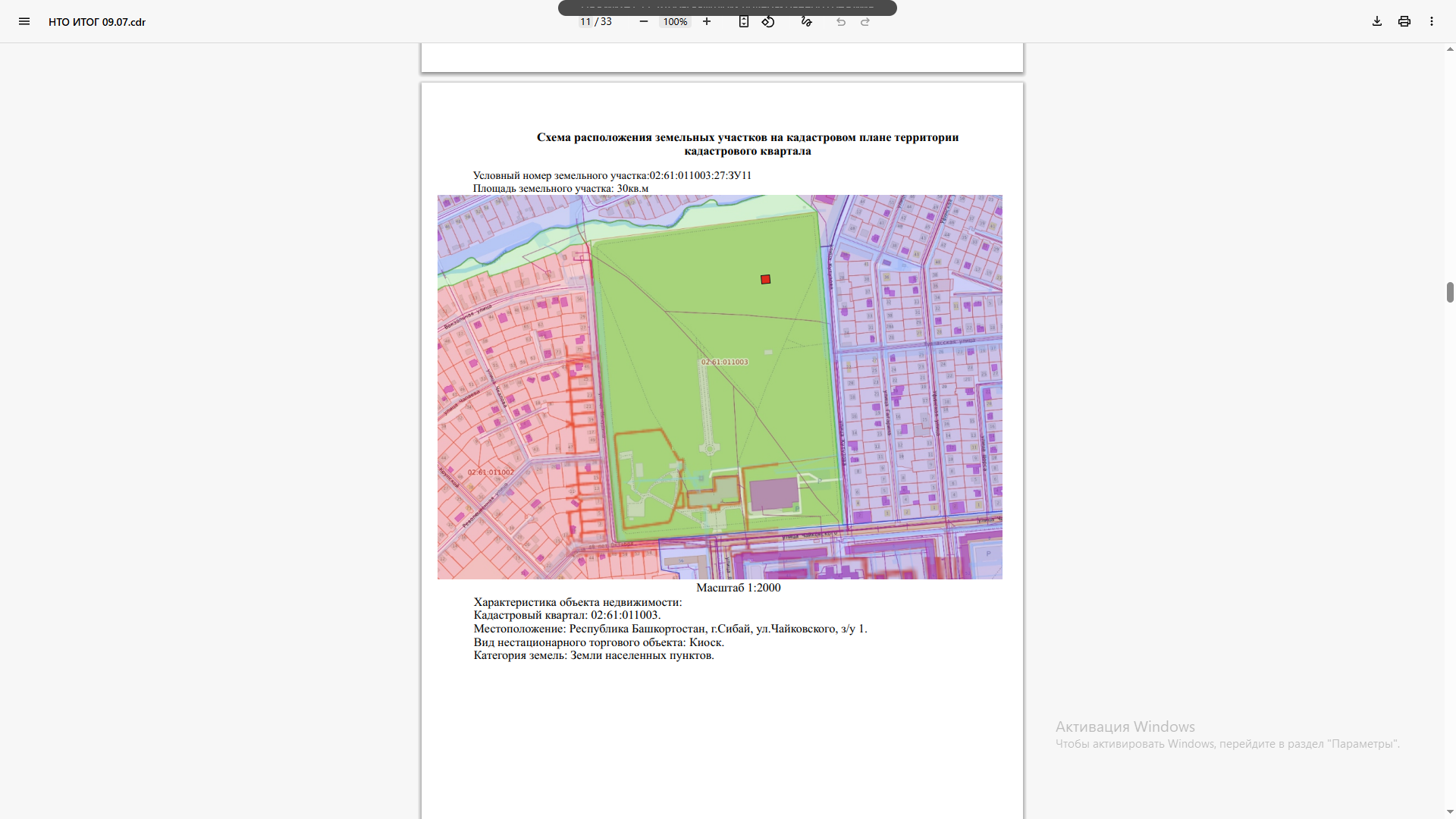Click the Местоположение address line
Screen dimensions: 1456x819
coord(670,629)
